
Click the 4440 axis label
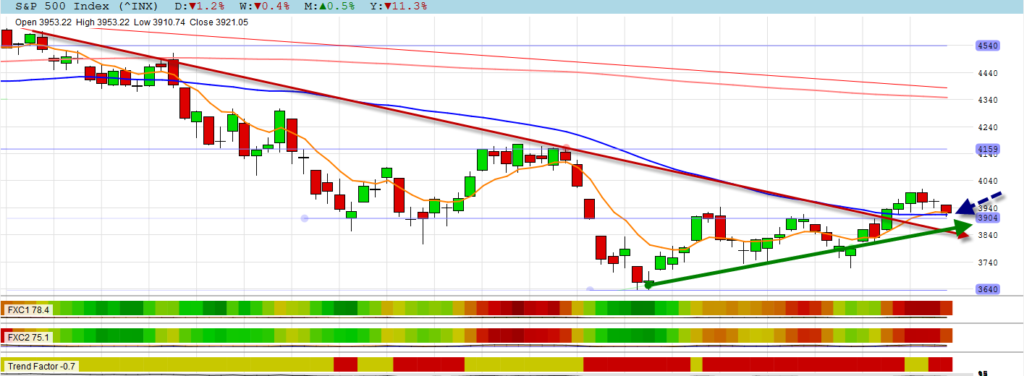coord(987,73)
